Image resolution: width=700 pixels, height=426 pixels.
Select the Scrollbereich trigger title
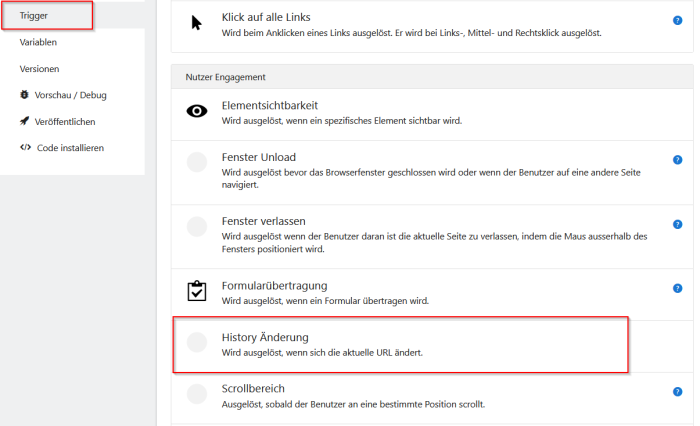[253, 388]
